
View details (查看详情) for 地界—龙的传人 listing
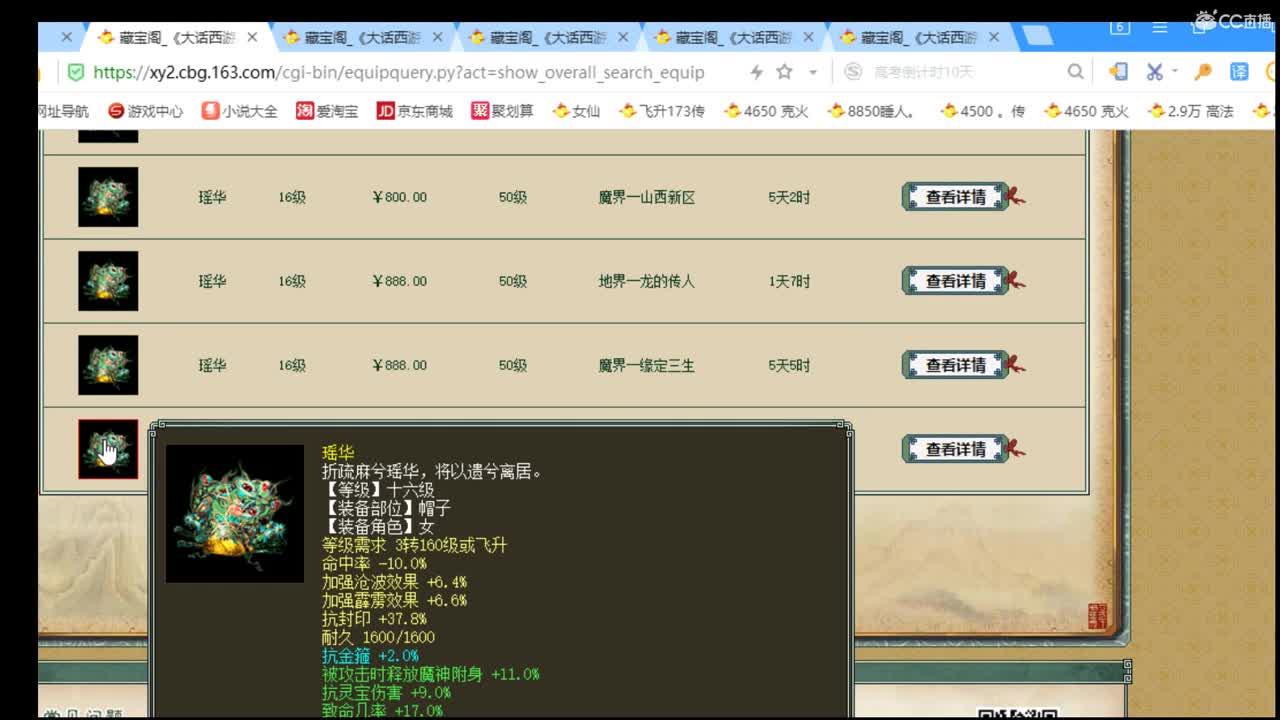(x=956, y=281)
